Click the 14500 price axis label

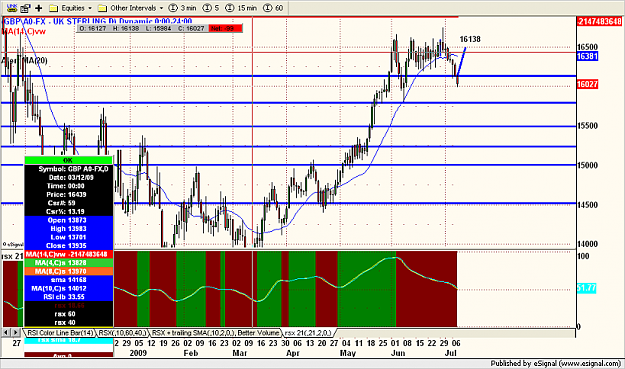(588, 204)
